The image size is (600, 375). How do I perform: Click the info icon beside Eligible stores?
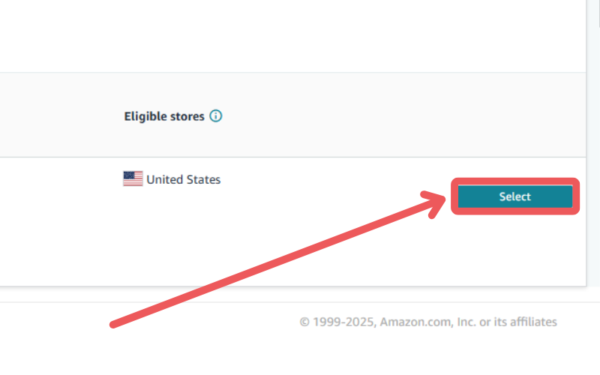pyautogui.click(x=216, y=116)
